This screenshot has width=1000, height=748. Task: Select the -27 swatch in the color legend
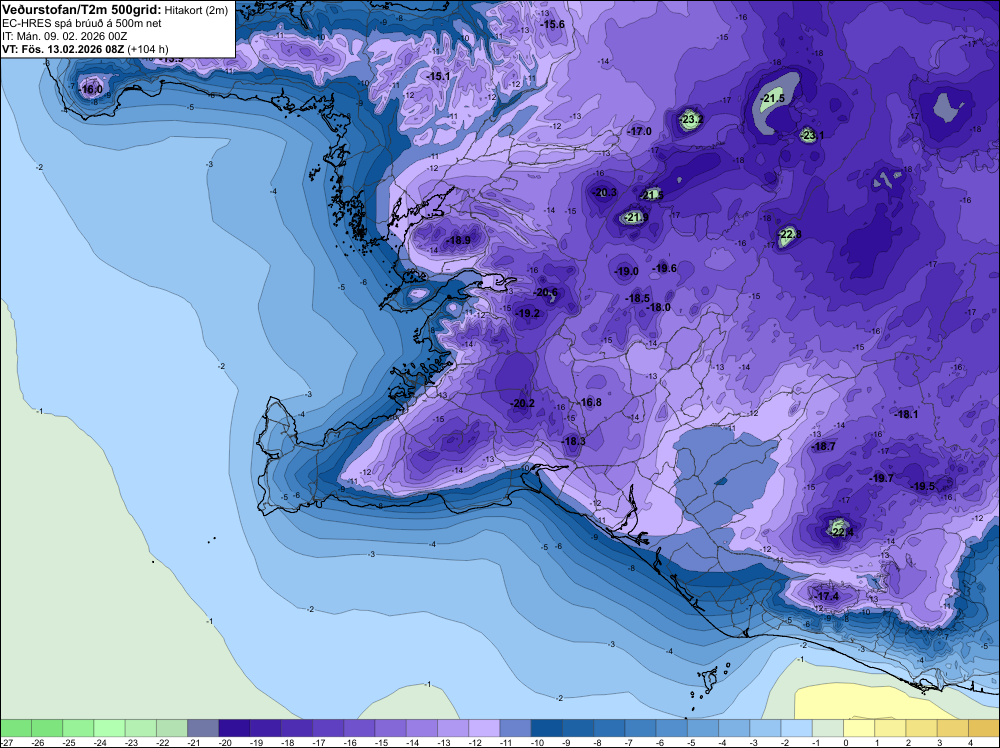tap(15, 728)
